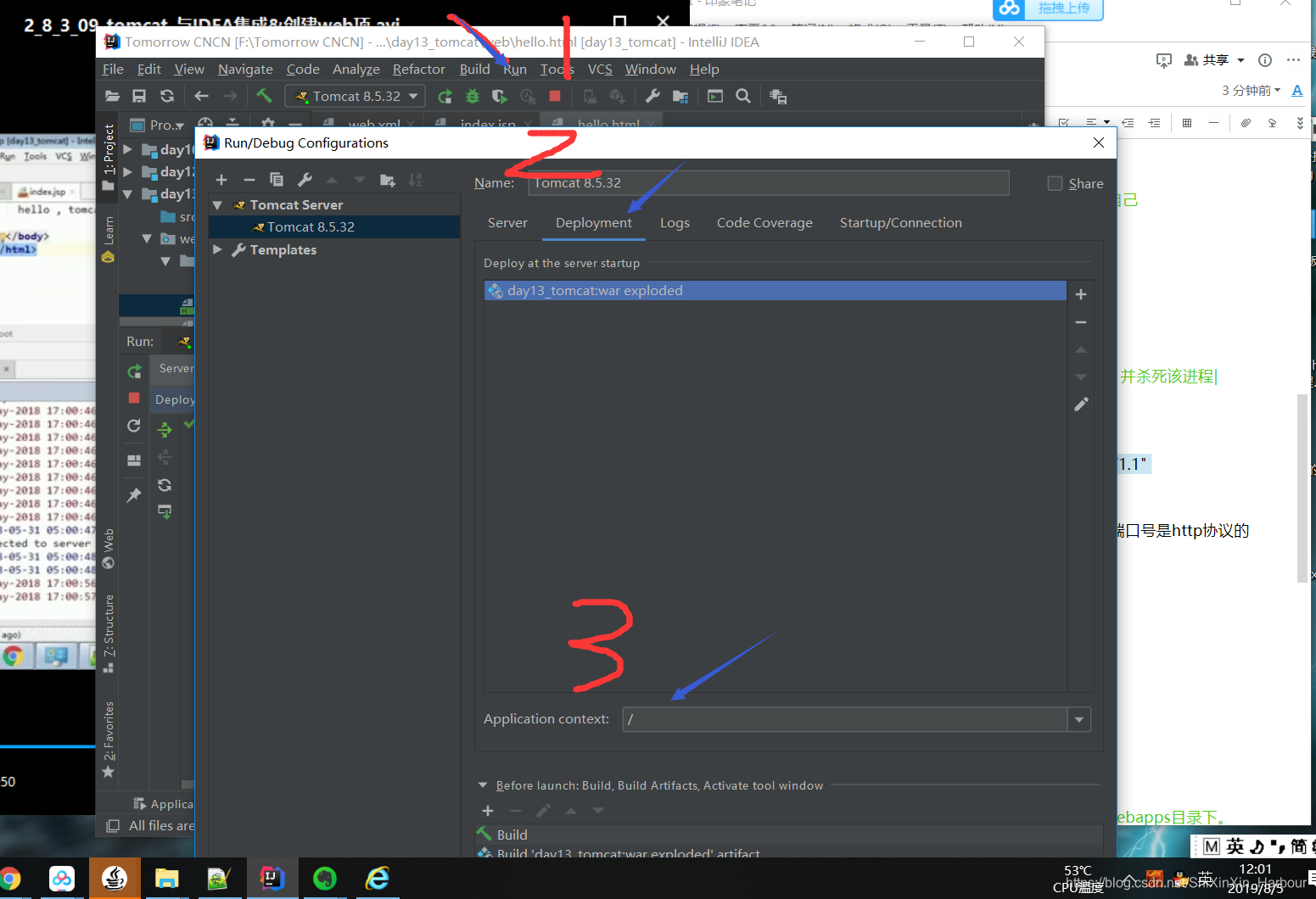This screenshot has width=1316, height=899.
Task: Open Baidu Netdisk from the taskbar
Action: (x=62, y=879)
